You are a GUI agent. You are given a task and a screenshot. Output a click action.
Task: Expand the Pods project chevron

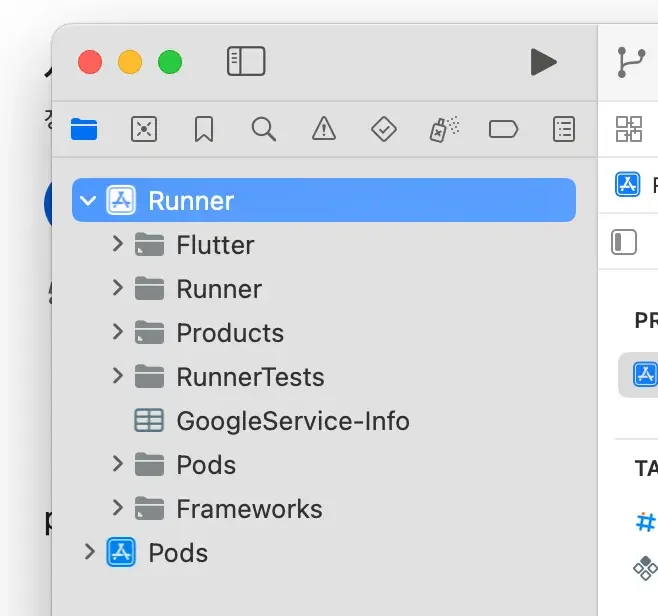(x=89, y=552)
